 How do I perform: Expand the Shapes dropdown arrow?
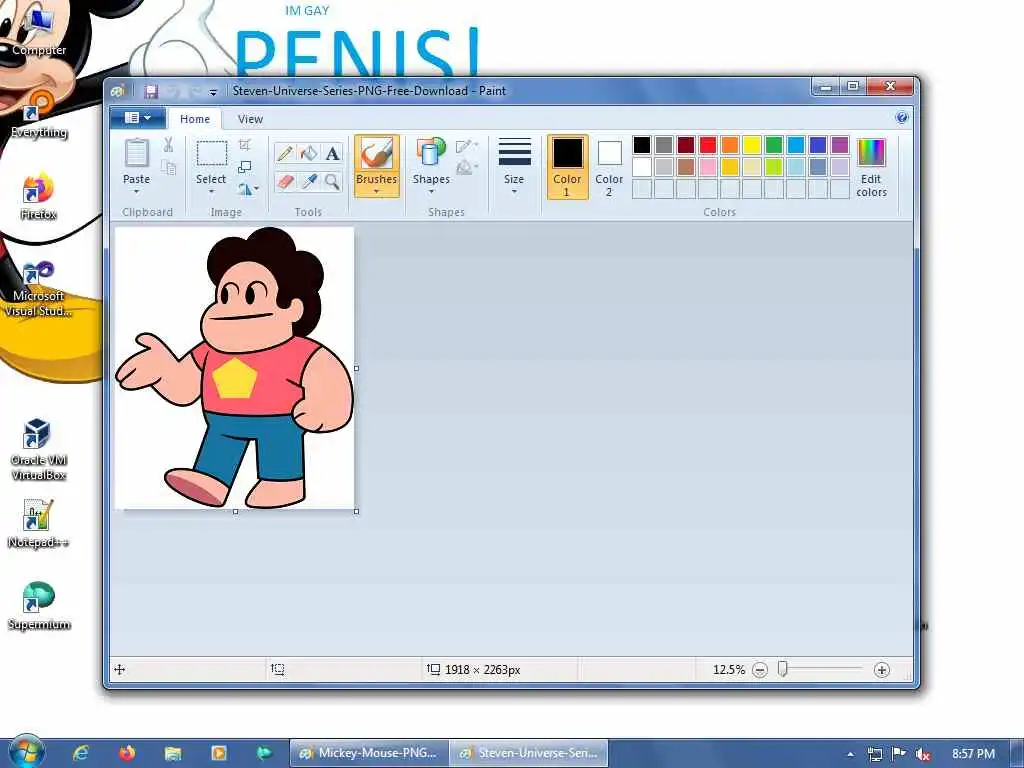click(431, 192)
